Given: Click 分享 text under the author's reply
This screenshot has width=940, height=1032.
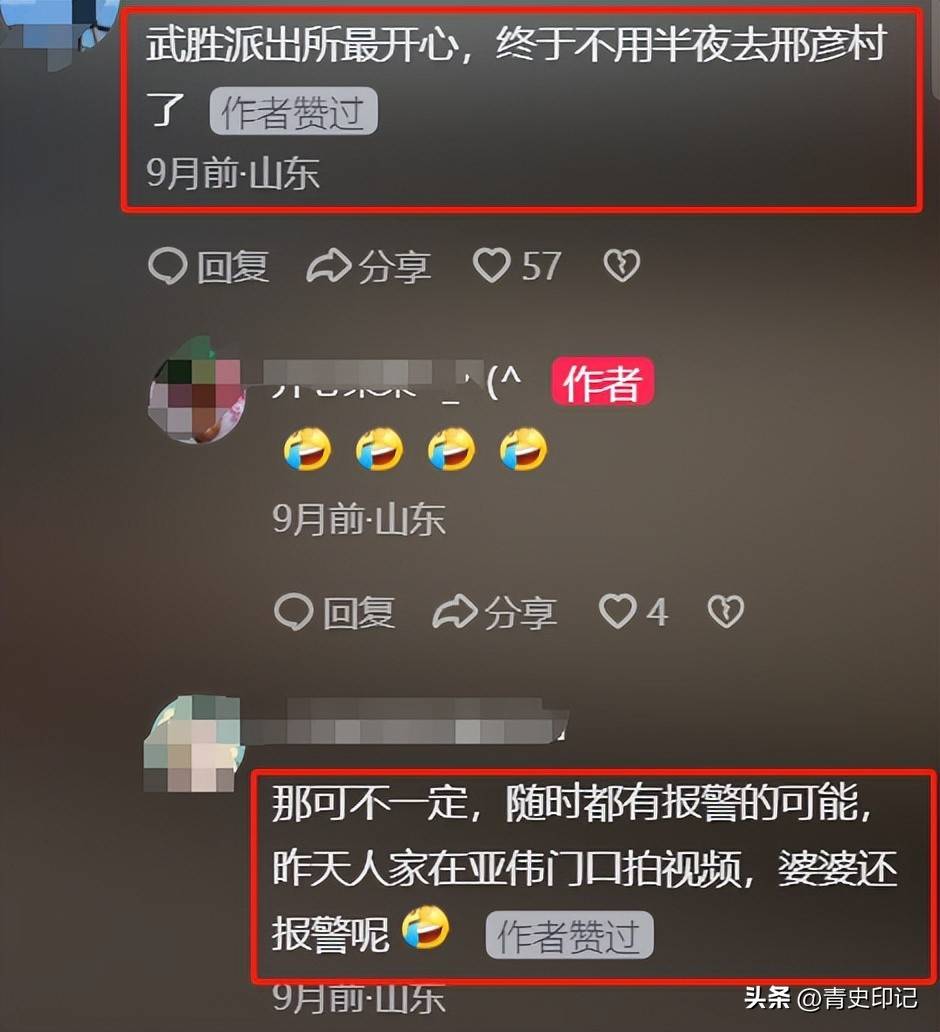Looking at the screenshot, I should 521,612.
